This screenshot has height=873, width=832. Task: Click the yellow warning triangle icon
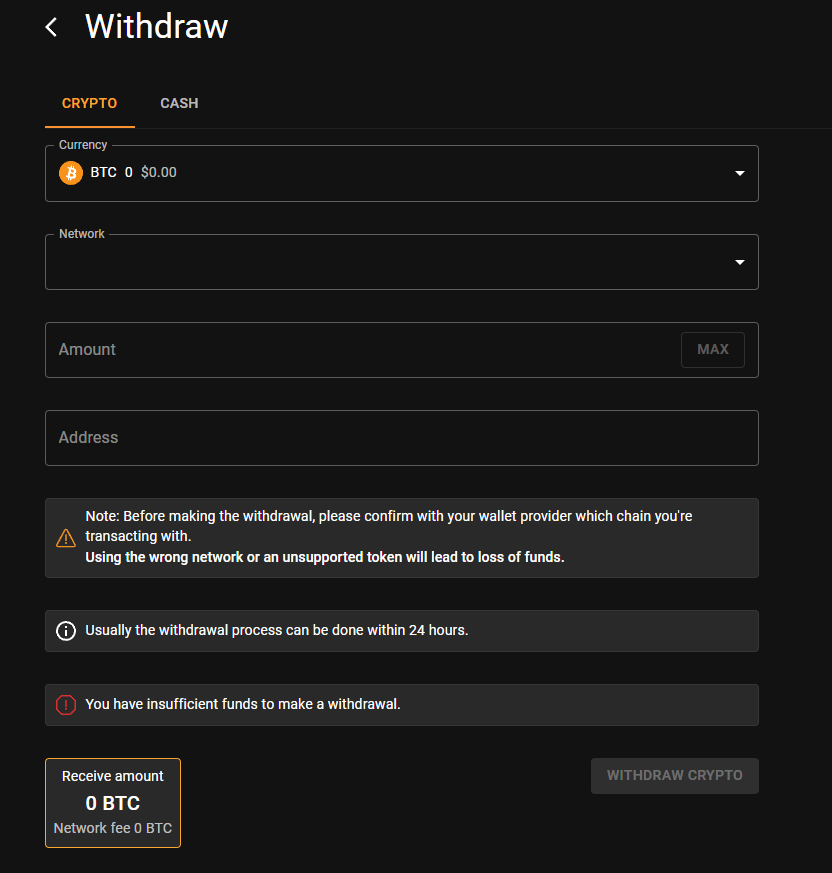(x=66, y=538)
